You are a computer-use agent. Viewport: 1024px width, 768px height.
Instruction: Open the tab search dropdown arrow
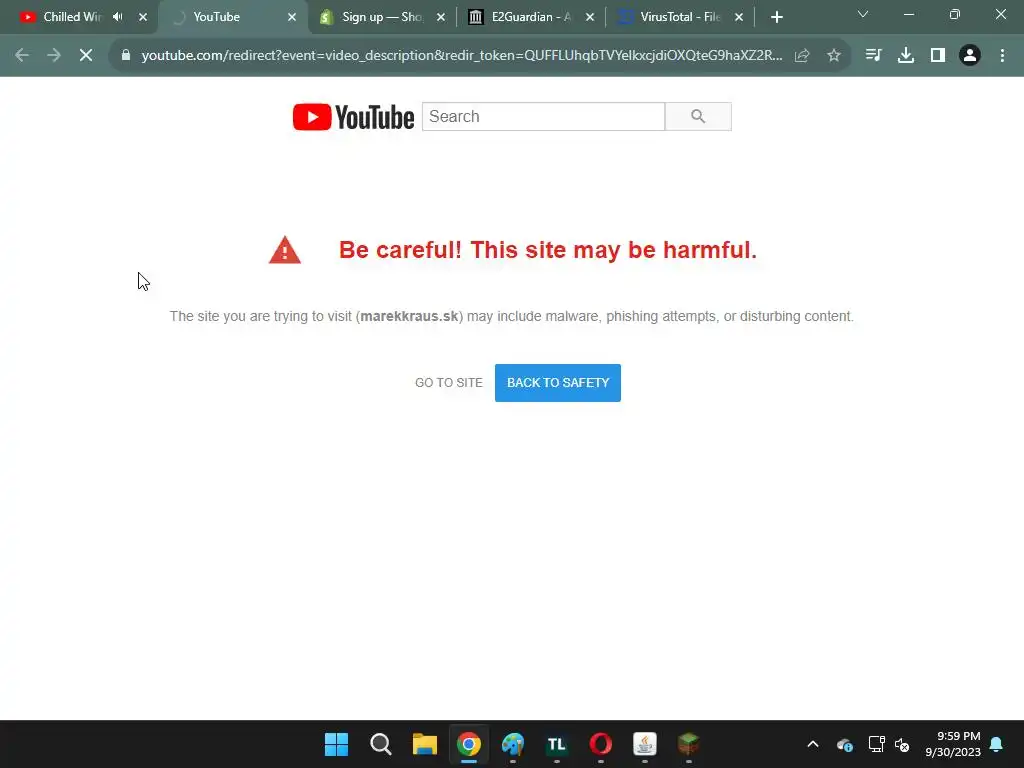click(x=863, y=14)
